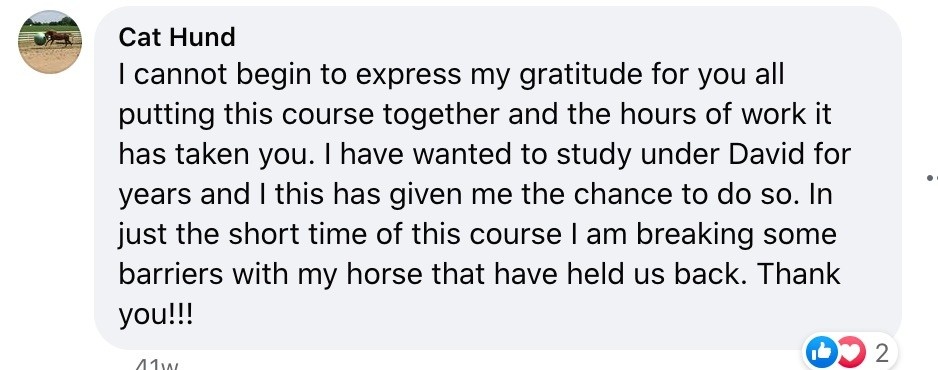Click the 41w comment timestamp

pos(157,365)
